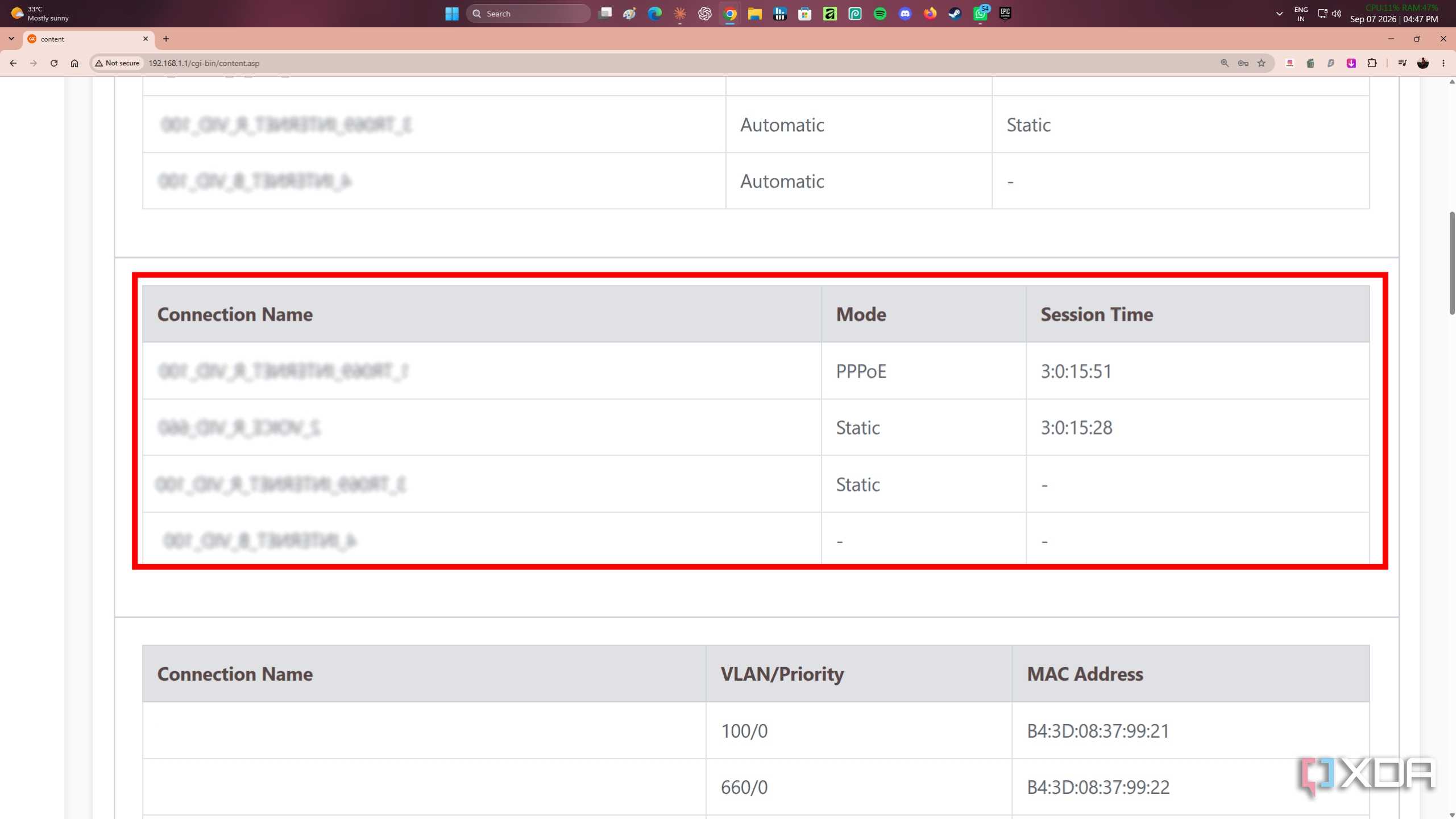
Task: Open the Extensions puzzle icon
Action: (1372, 63)
